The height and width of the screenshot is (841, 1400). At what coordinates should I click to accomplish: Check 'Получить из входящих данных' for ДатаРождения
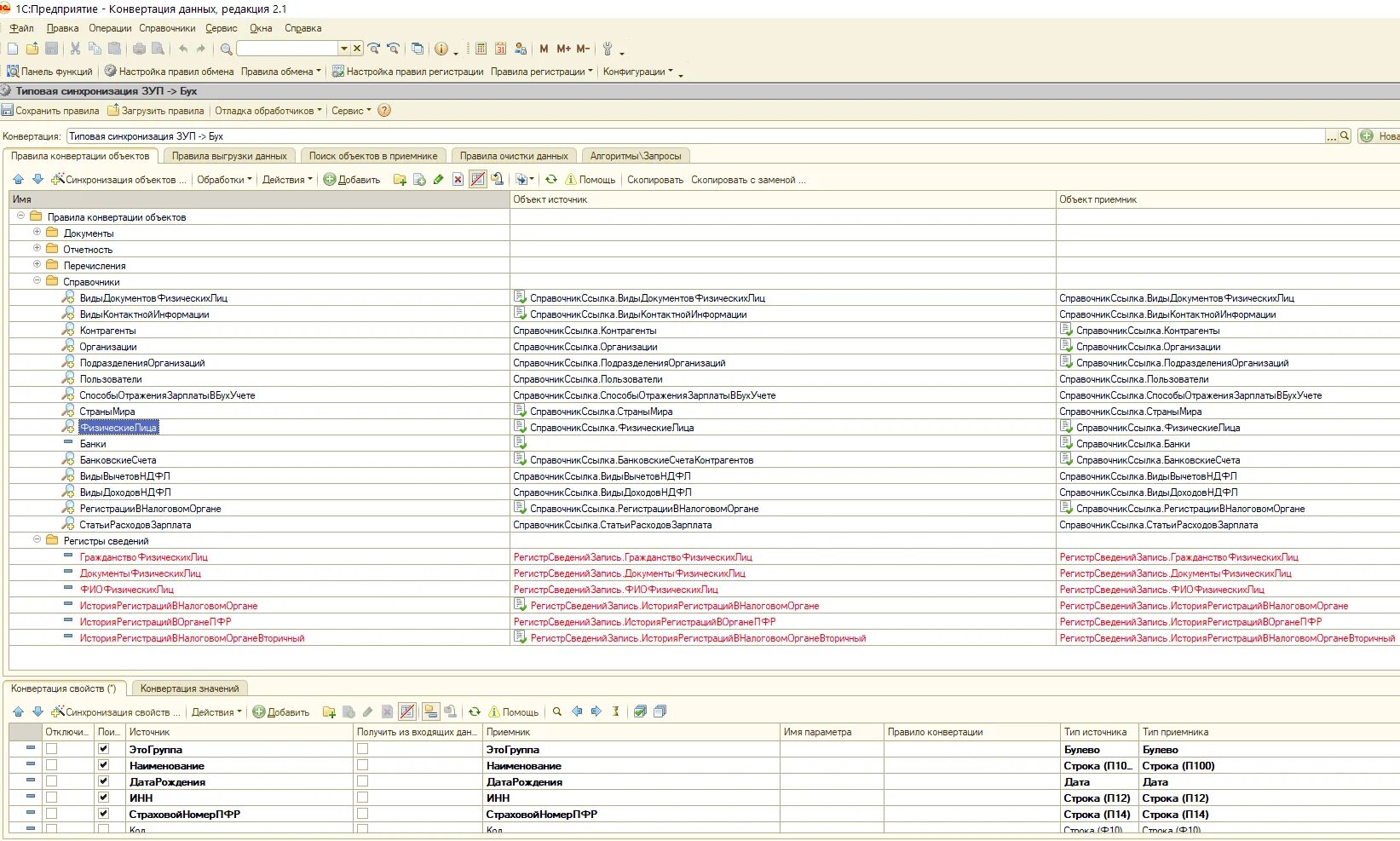pos(363,781)
